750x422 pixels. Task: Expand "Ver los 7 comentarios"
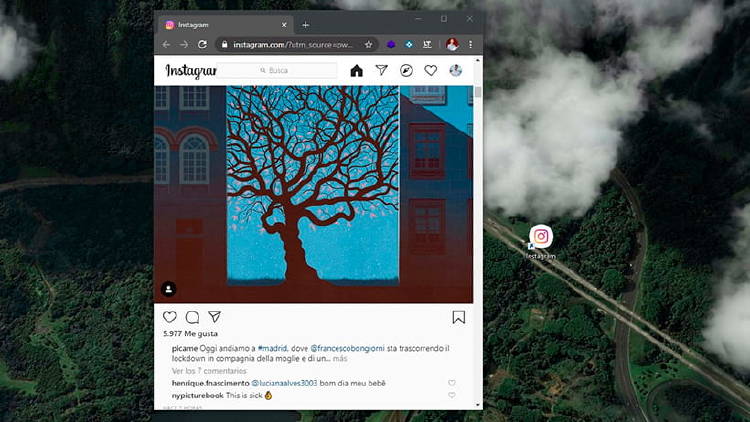tap(195, 371)
